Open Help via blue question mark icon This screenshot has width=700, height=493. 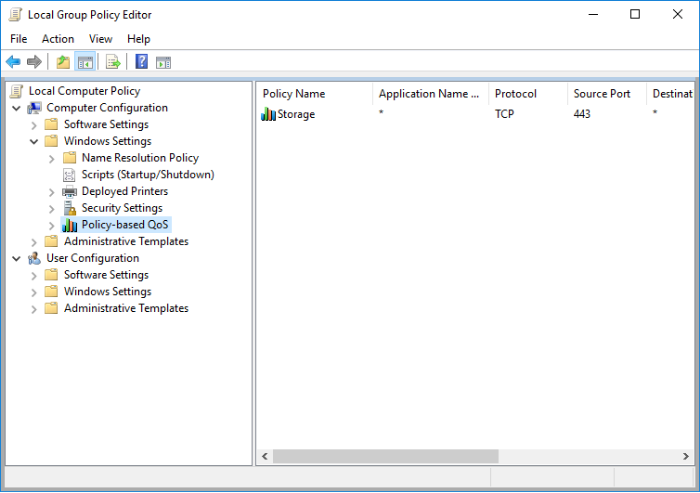point(141,62)
